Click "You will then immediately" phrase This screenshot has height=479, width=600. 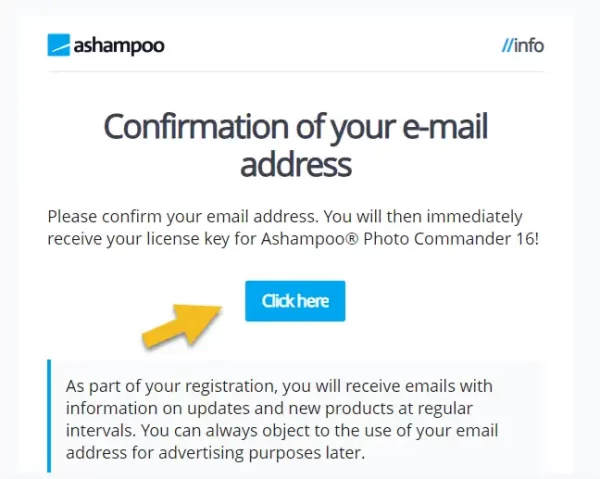pos(423,217)
